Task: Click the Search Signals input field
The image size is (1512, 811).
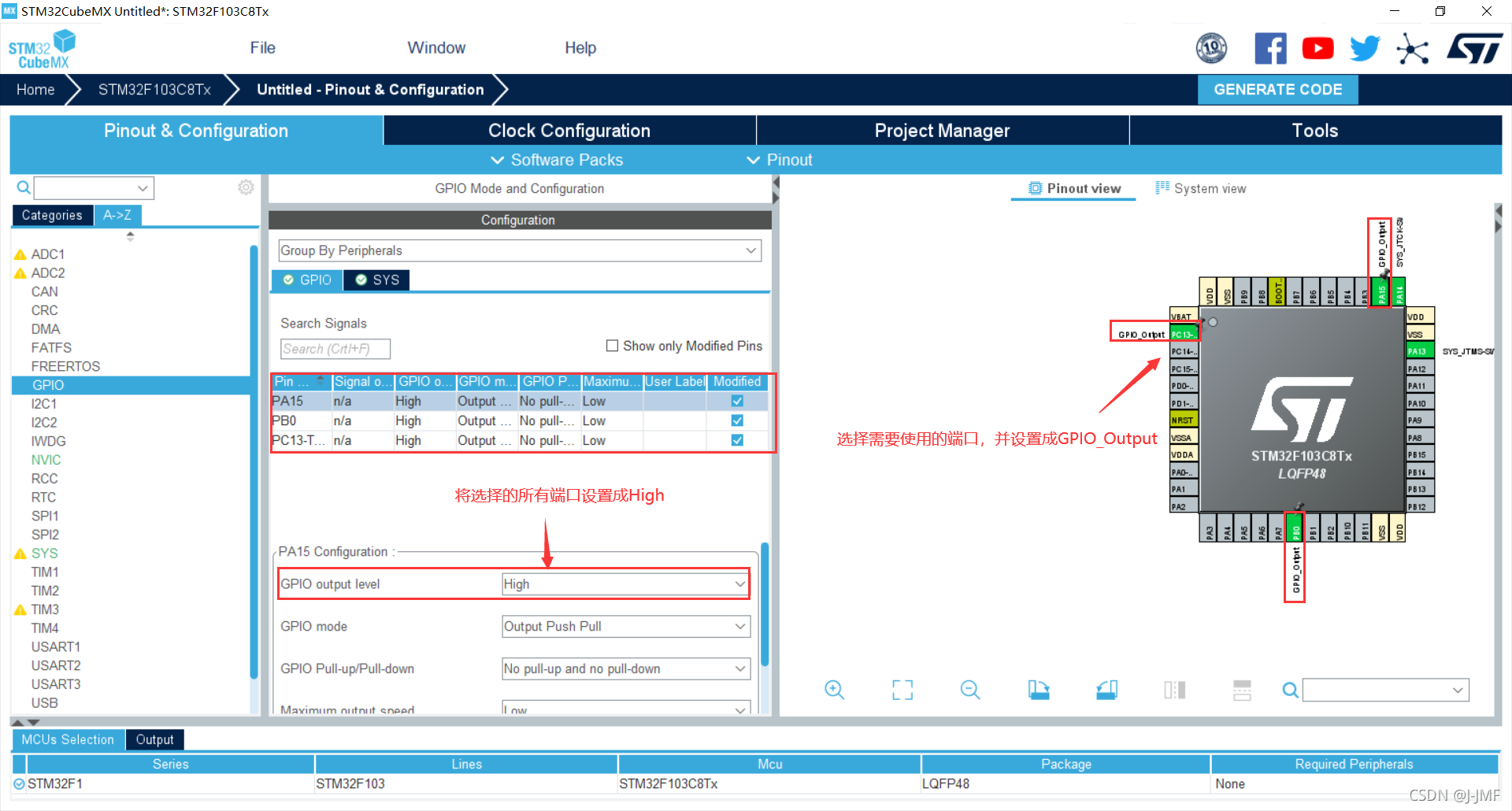Action: pyautogui.click(x=335, y=349)
